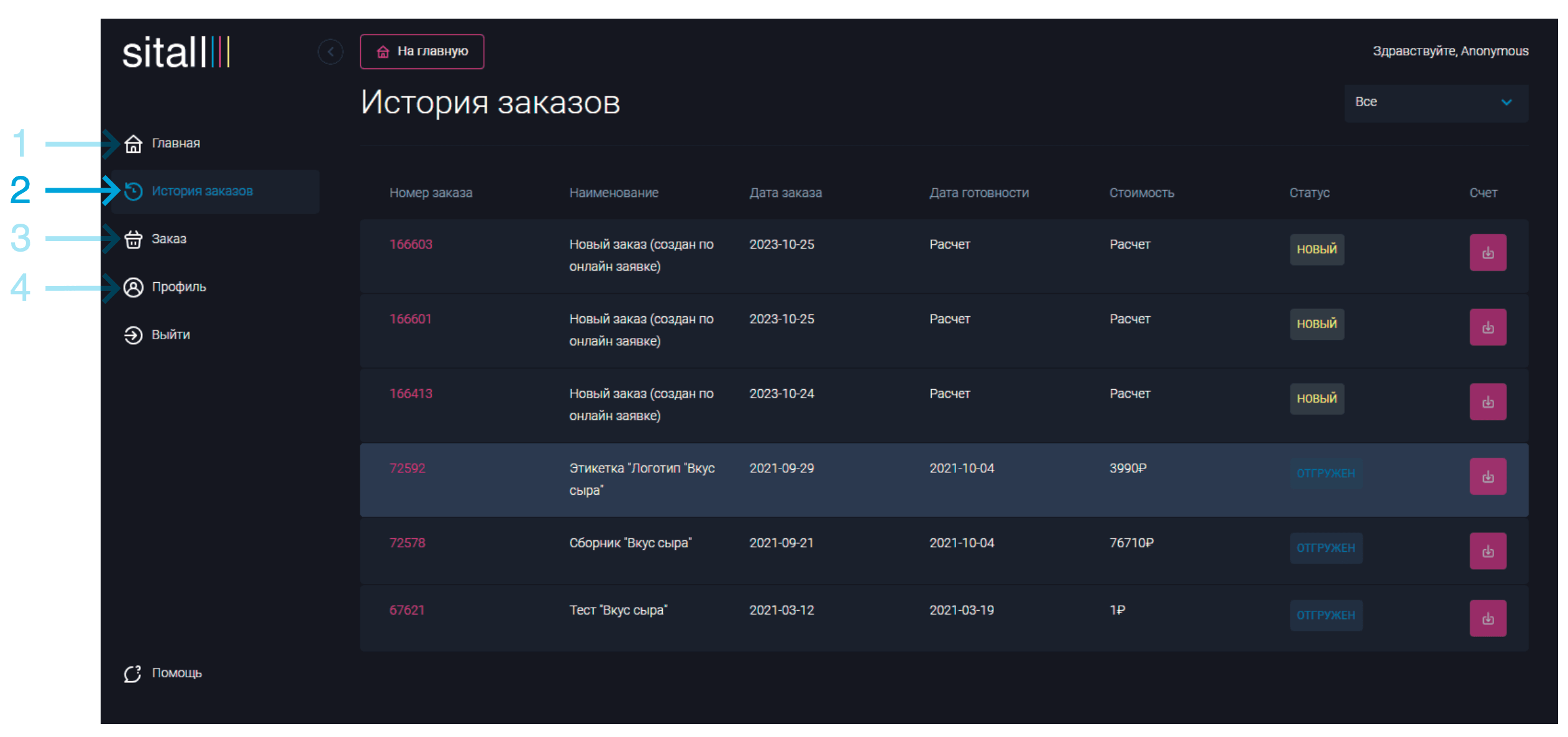Open the Все status filter dropdown

point(1436,103)
